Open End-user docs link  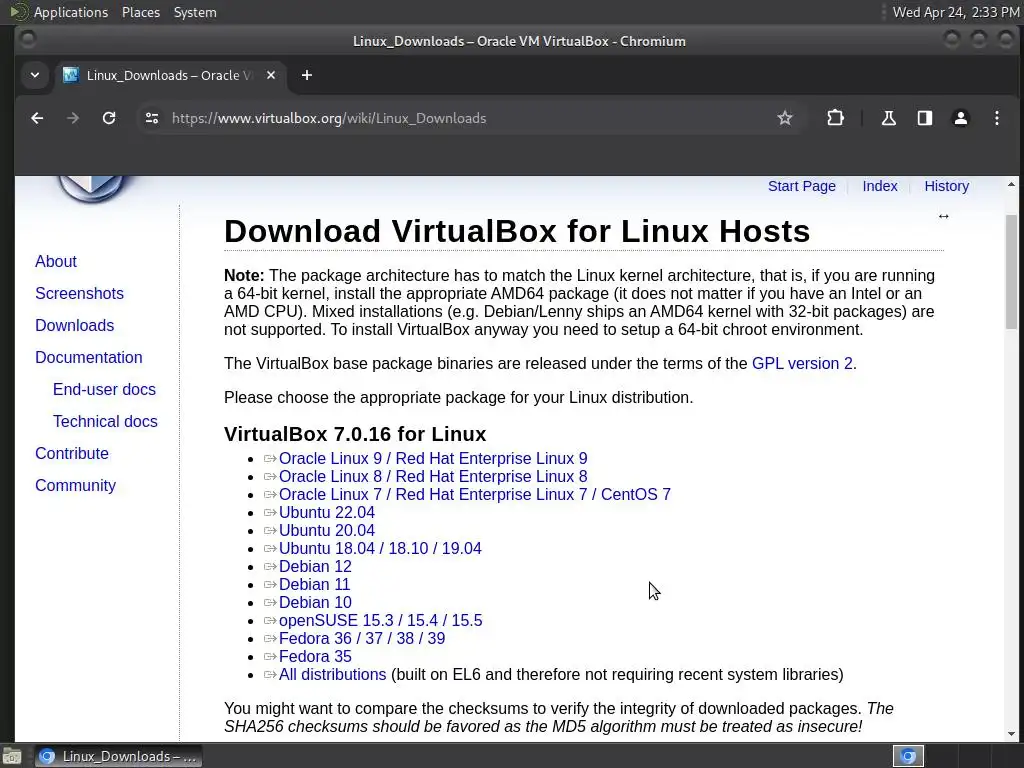click(x=104, y=389)
